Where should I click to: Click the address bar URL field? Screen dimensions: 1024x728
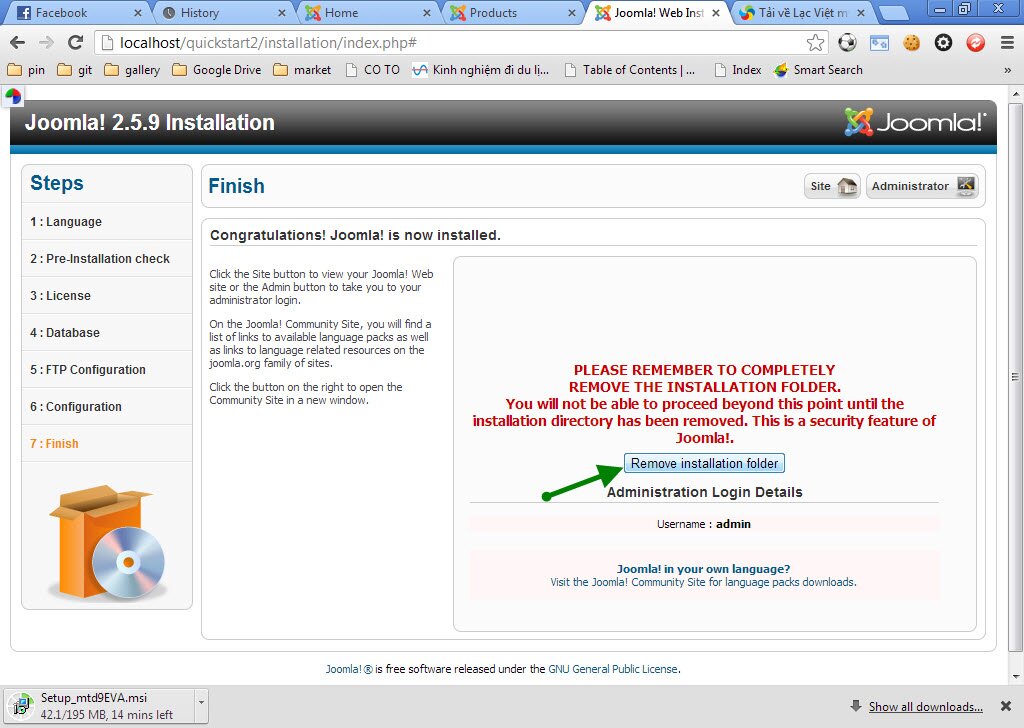click(450, 42)
